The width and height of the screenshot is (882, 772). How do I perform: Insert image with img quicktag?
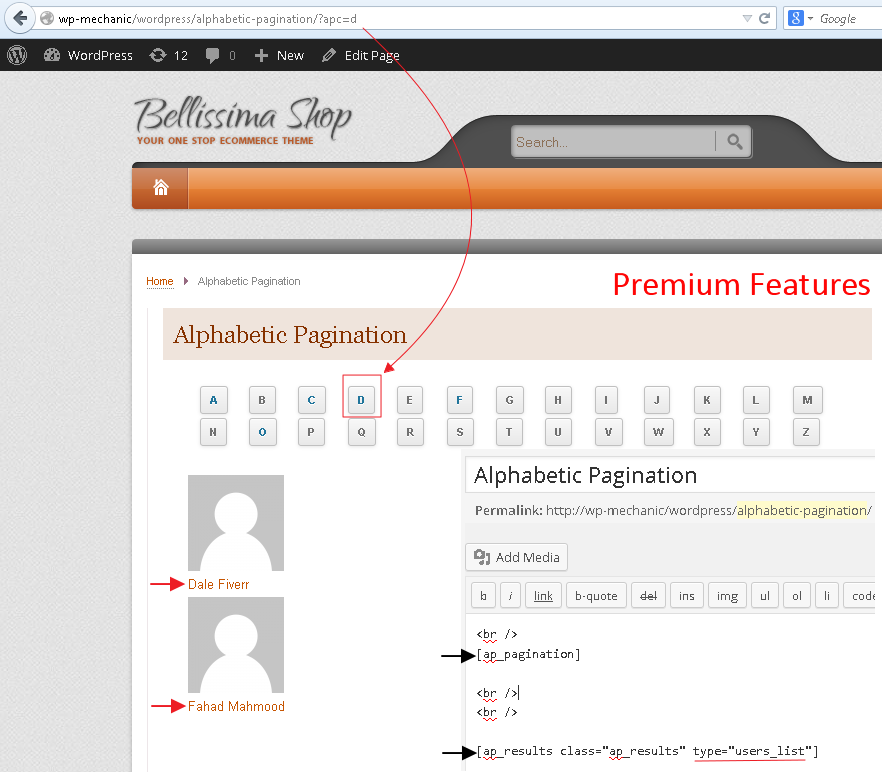[727, 596]
